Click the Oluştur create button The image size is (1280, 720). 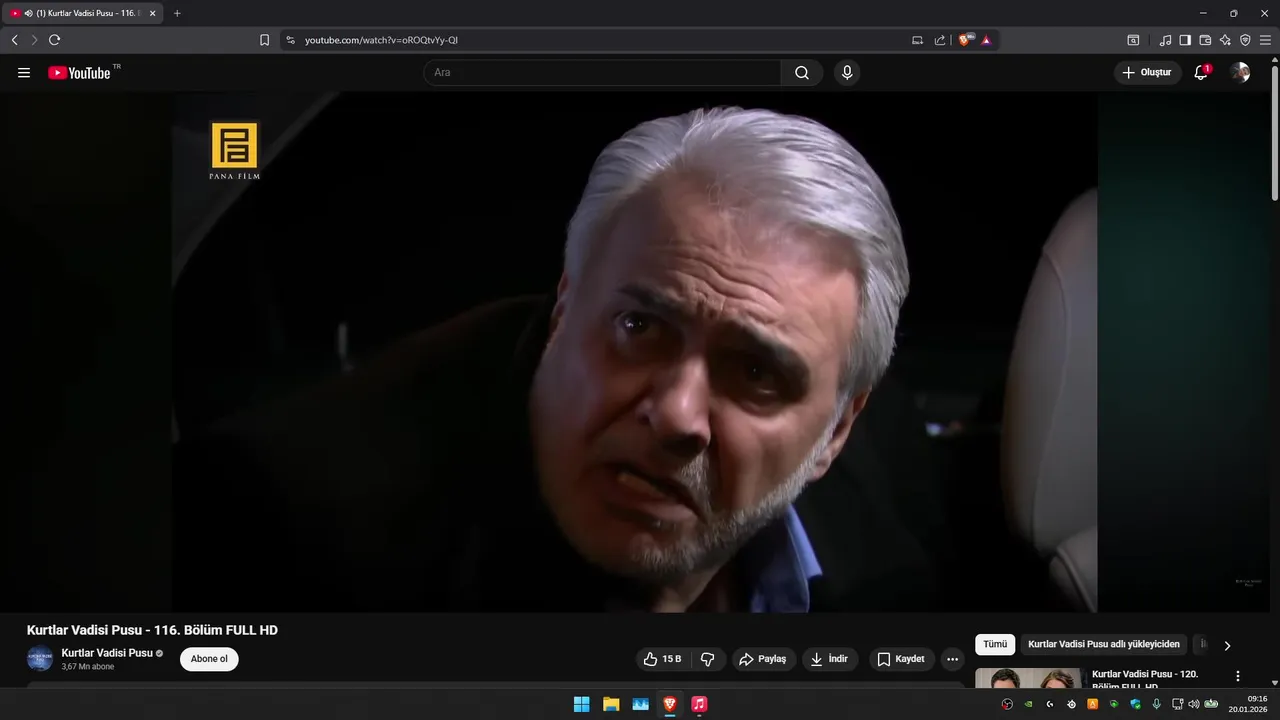pyautogui.click(x=1147, y=73)
